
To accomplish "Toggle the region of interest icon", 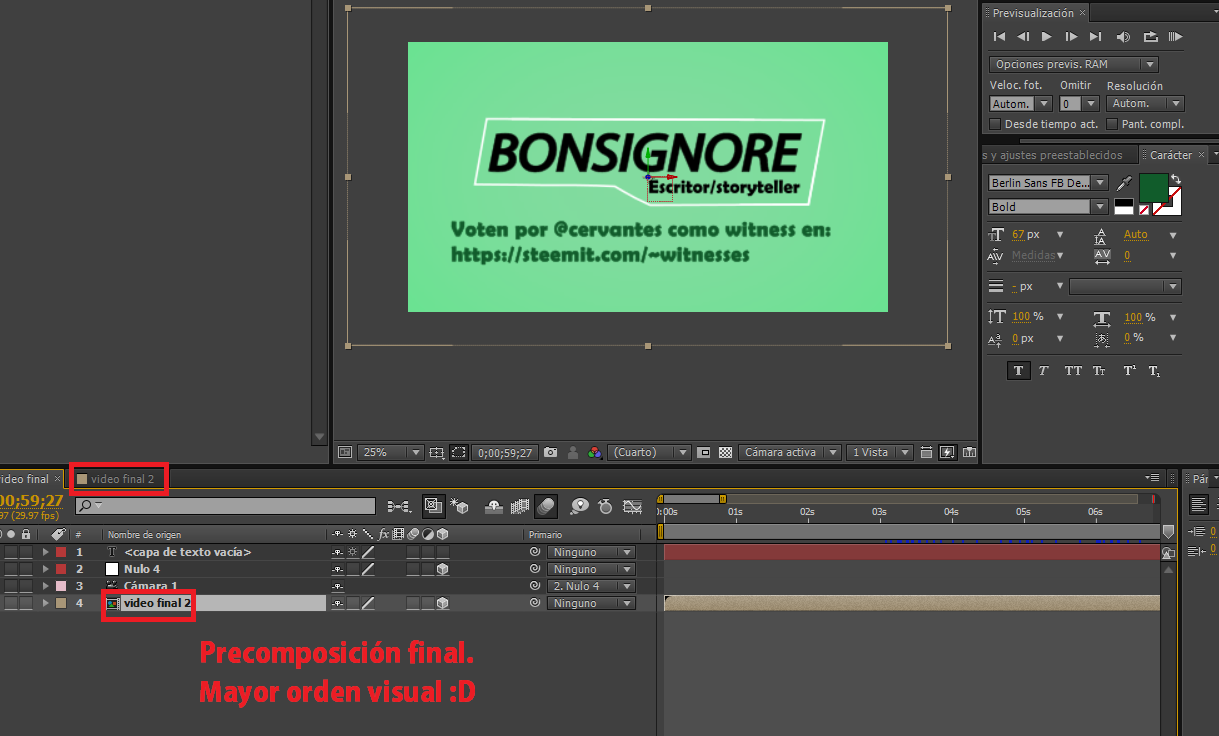I will click(704, 452).
